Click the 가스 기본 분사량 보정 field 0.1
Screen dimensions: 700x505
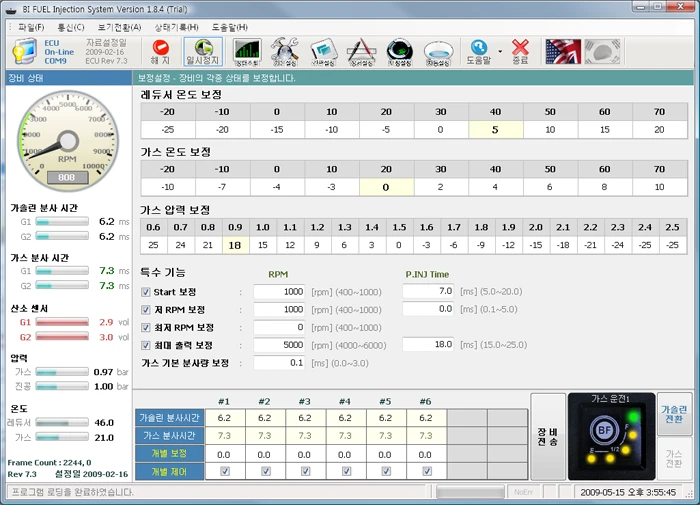coord(279,363)
